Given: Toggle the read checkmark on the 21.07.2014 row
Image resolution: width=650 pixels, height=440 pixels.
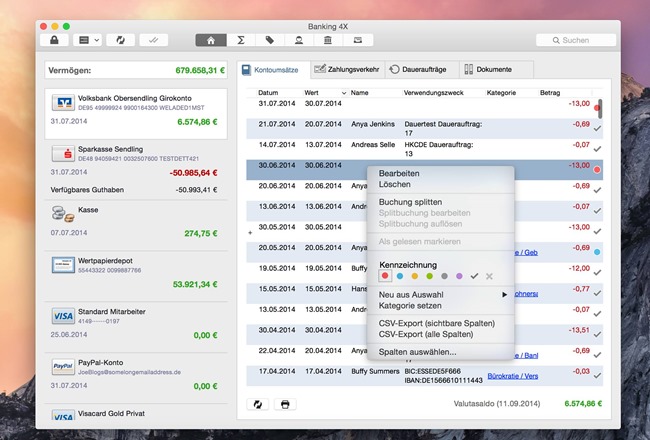Looking at the screenshot, I should [597, 128].
